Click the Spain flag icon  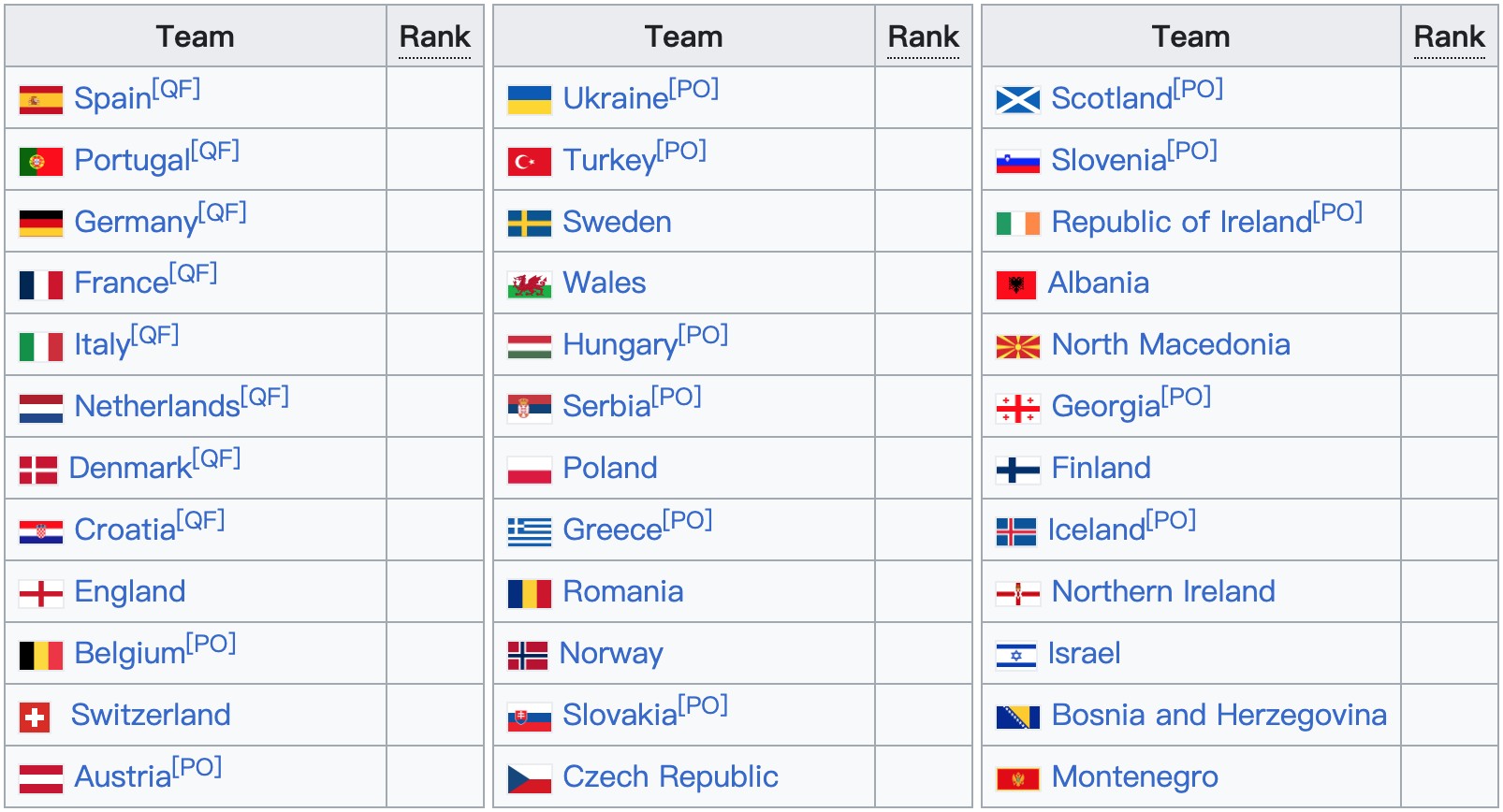[41, 99]
